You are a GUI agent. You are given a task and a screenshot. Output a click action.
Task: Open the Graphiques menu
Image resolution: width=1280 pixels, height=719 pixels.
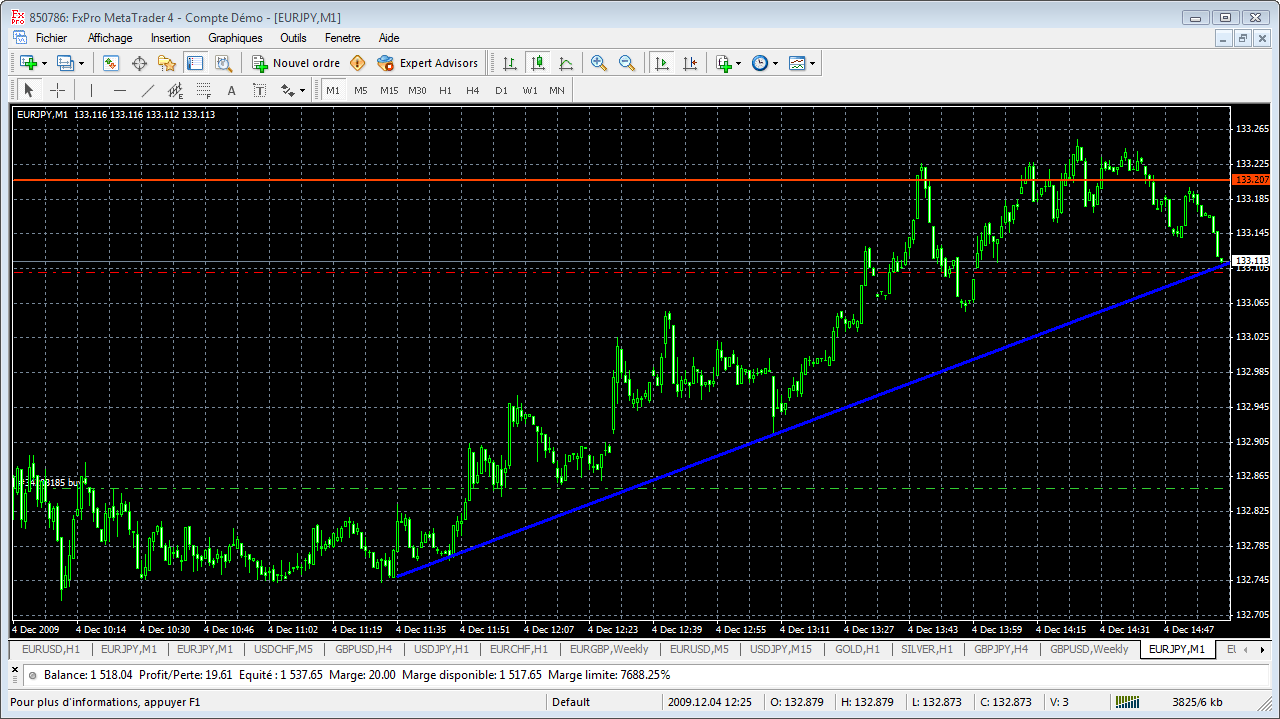coord(235,38)
